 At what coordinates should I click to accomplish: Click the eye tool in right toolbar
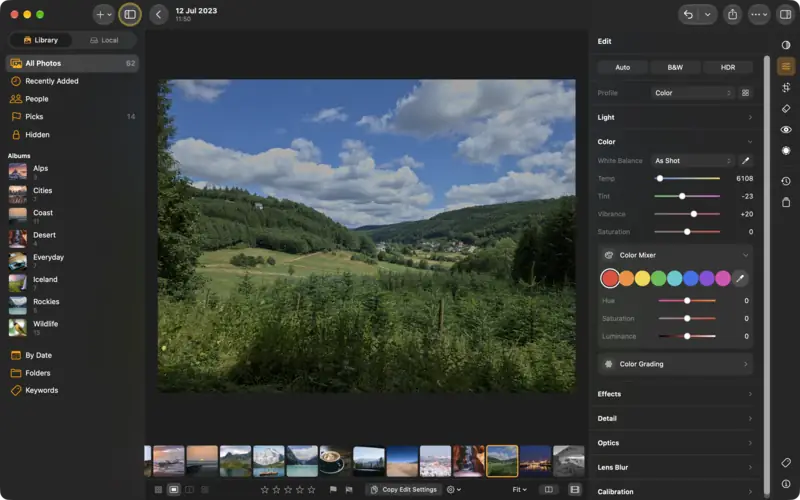click(786, 130)
